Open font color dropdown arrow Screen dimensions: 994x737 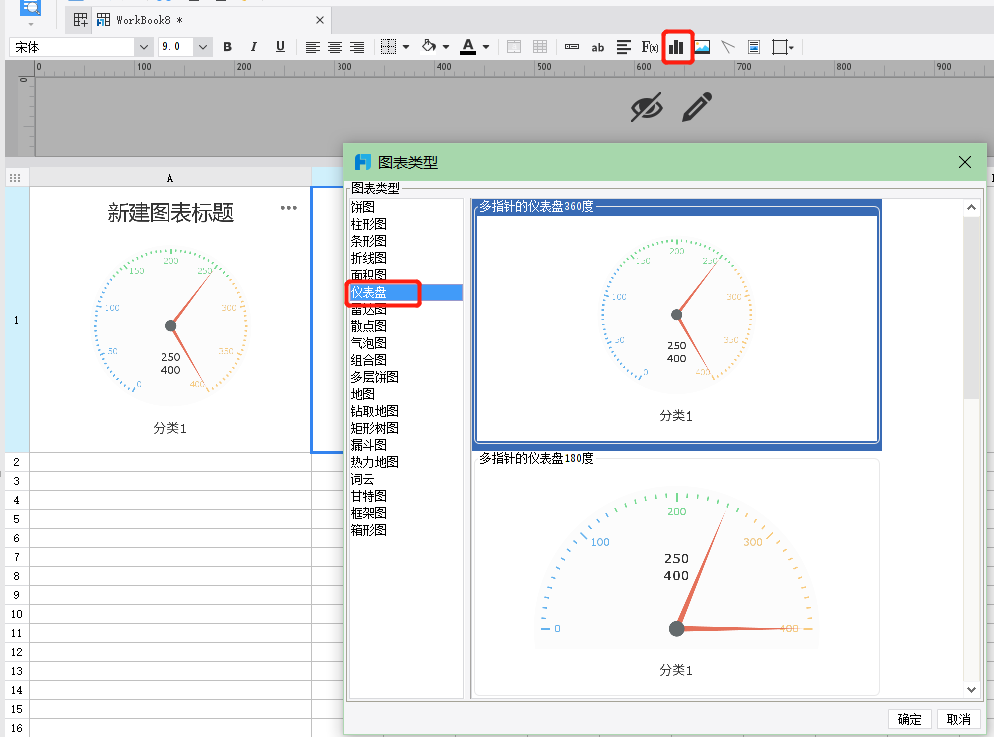tap(486, 47)
